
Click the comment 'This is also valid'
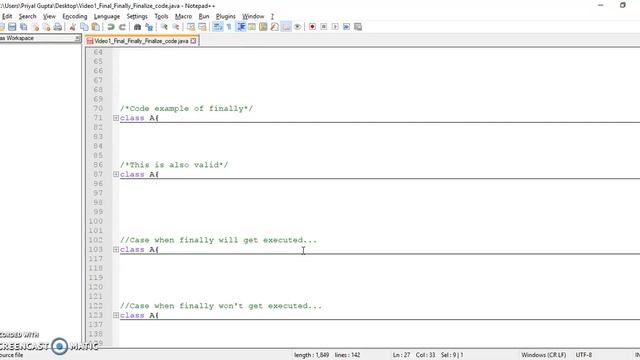tap(174, 165)
